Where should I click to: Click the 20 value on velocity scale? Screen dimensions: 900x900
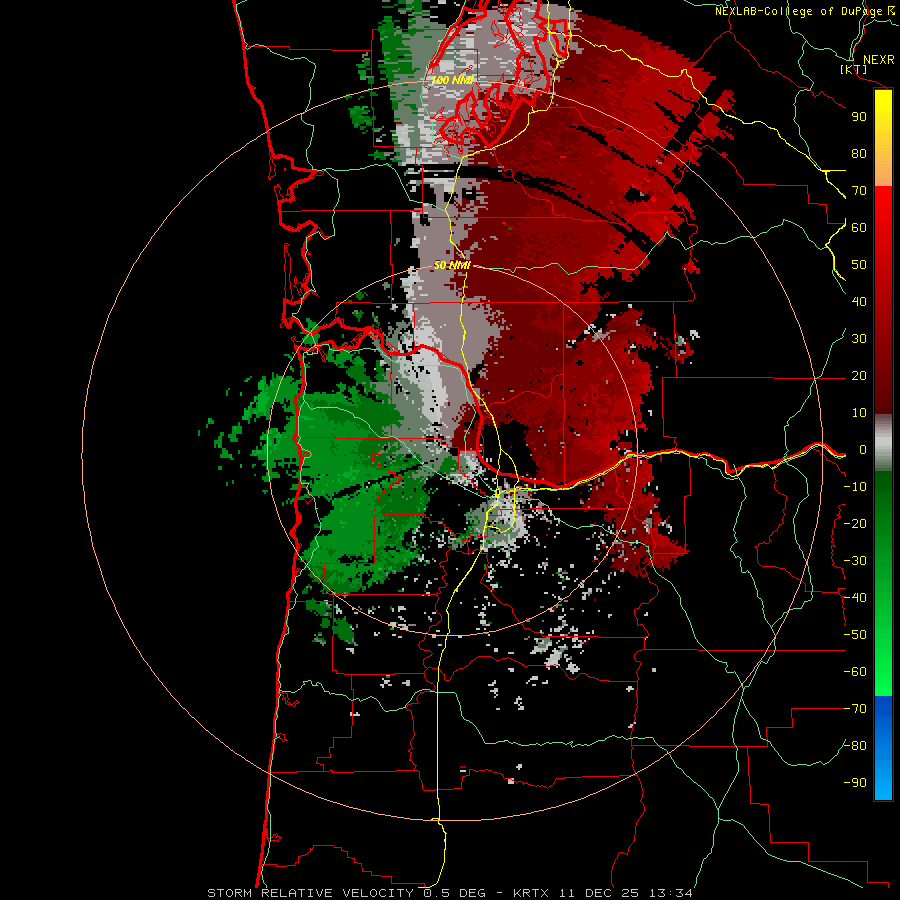click(859, 376)
